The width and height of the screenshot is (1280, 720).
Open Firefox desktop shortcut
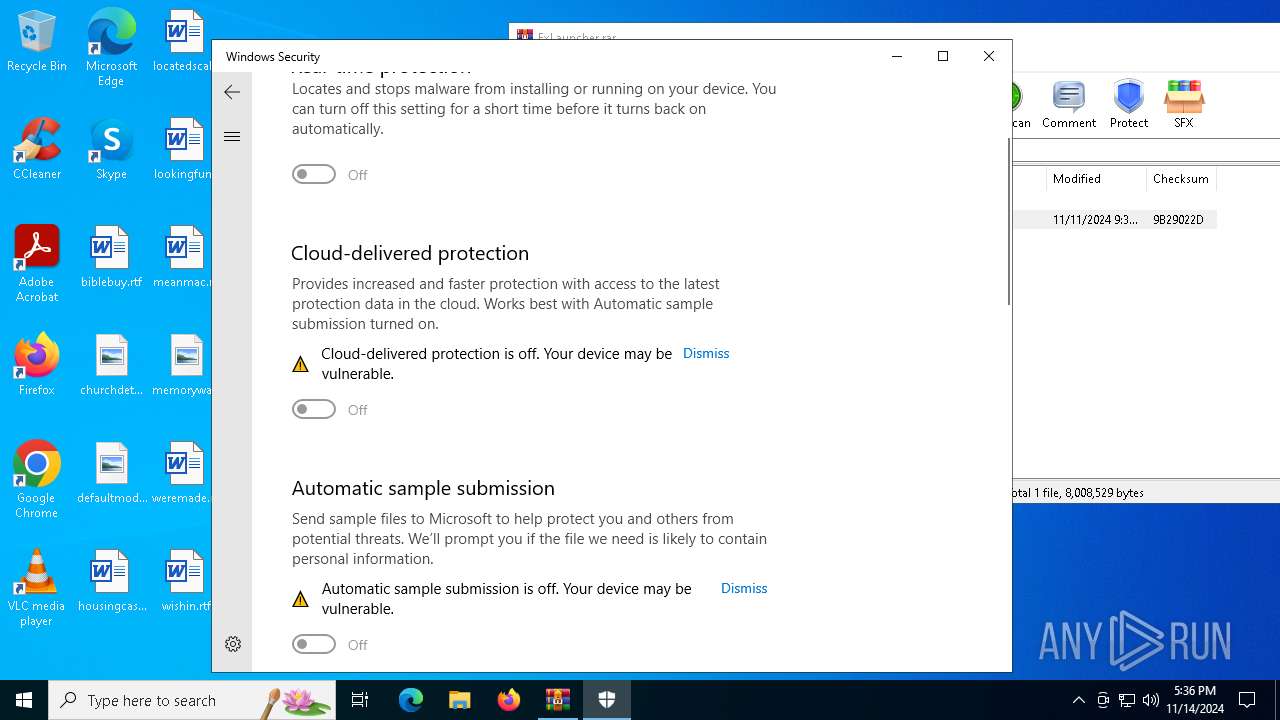tap(37, 365)
